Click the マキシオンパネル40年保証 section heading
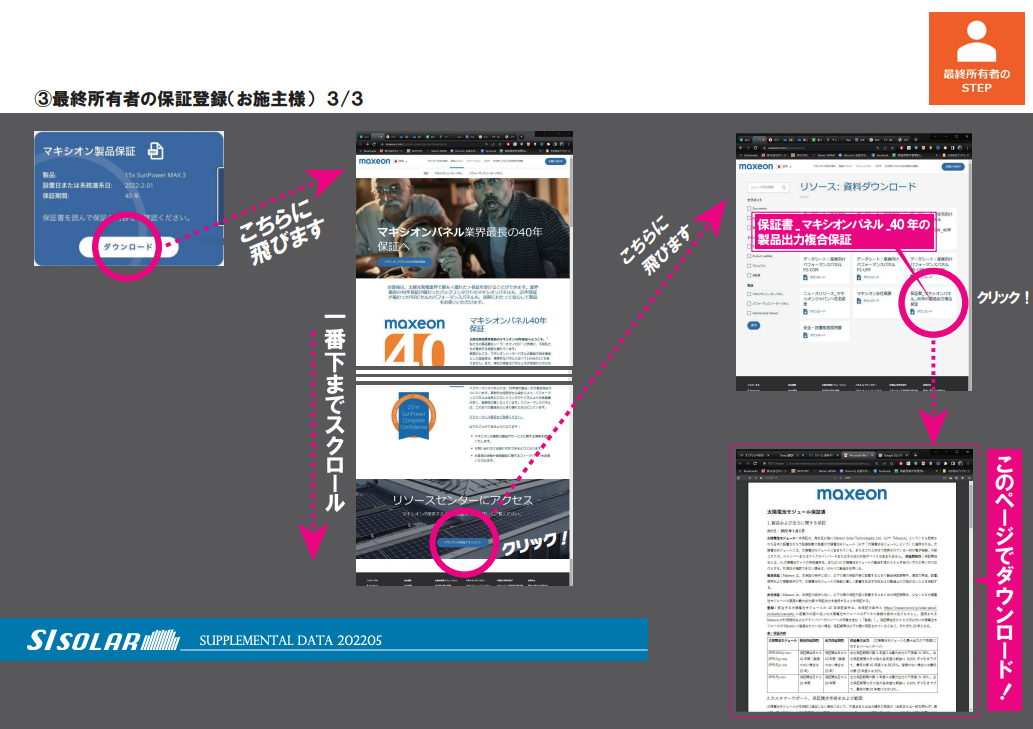The height and width of the screenshot is (729, 1033). [508, 324]
